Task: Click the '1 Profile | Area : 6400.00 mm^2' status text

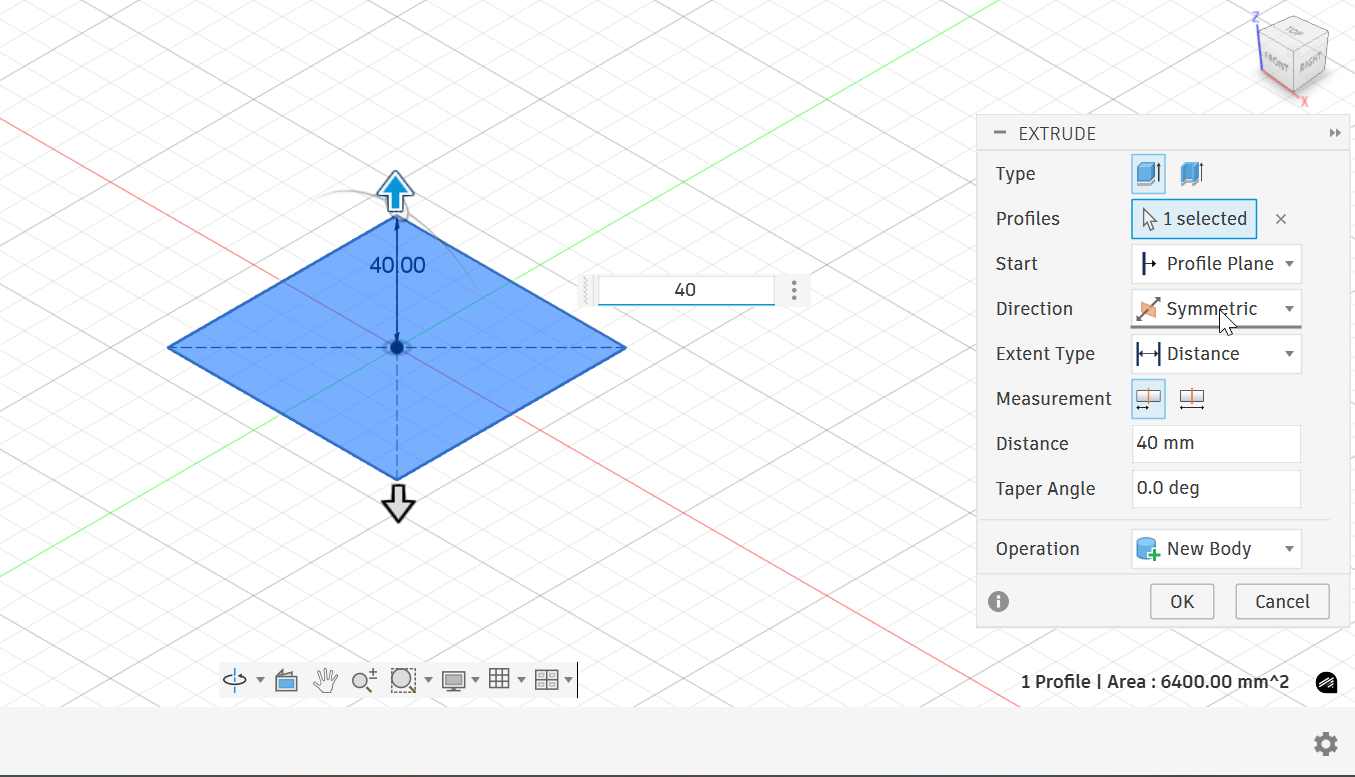Action: (1155, 682)
